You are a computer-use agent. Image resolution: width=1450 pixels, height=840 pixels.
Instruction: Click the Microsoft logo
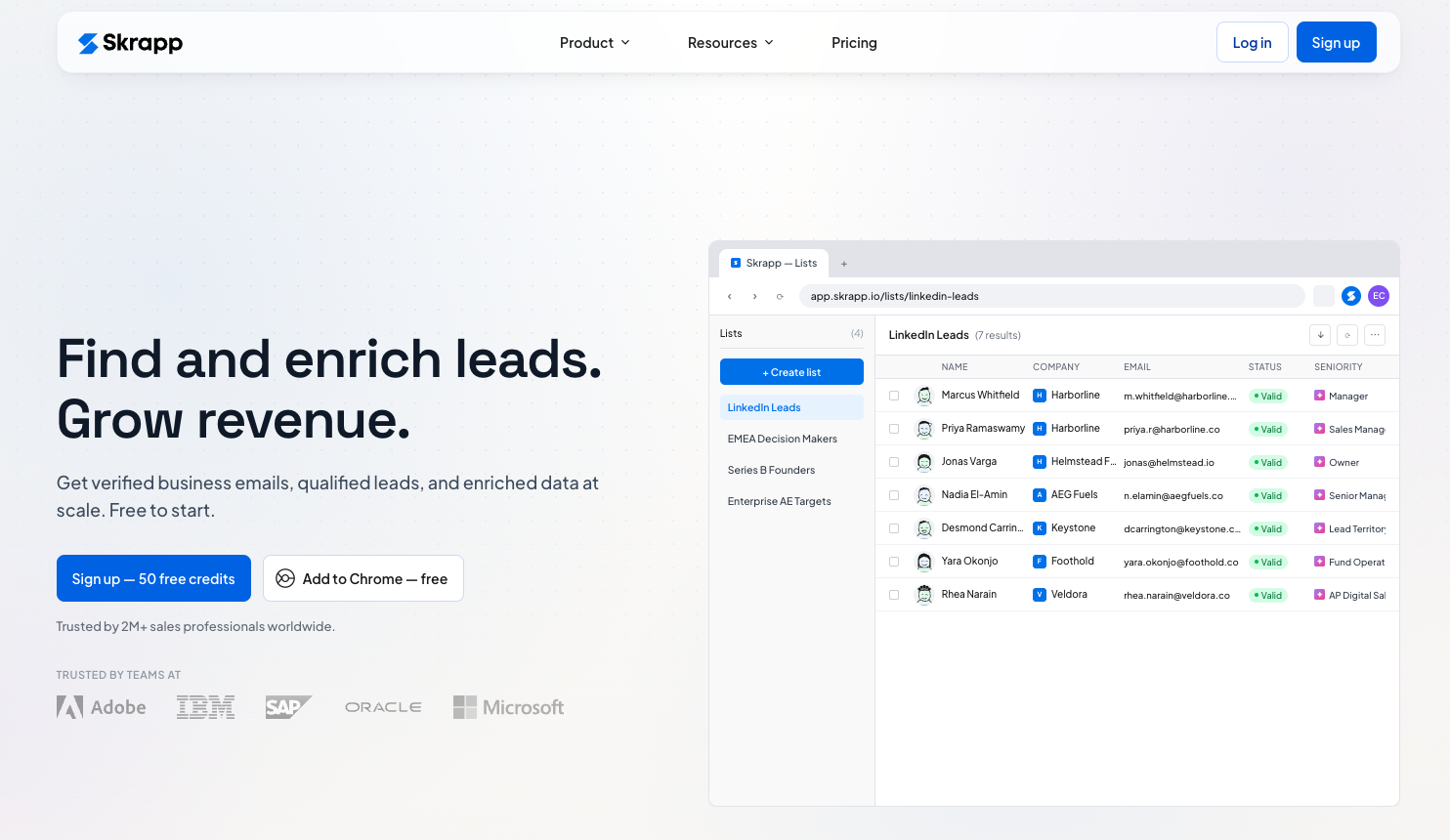tap(509, 707)
